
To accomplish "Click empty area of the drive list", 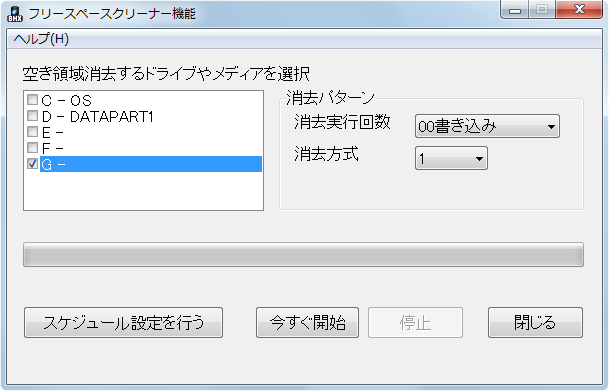I will tap(143, 191).
